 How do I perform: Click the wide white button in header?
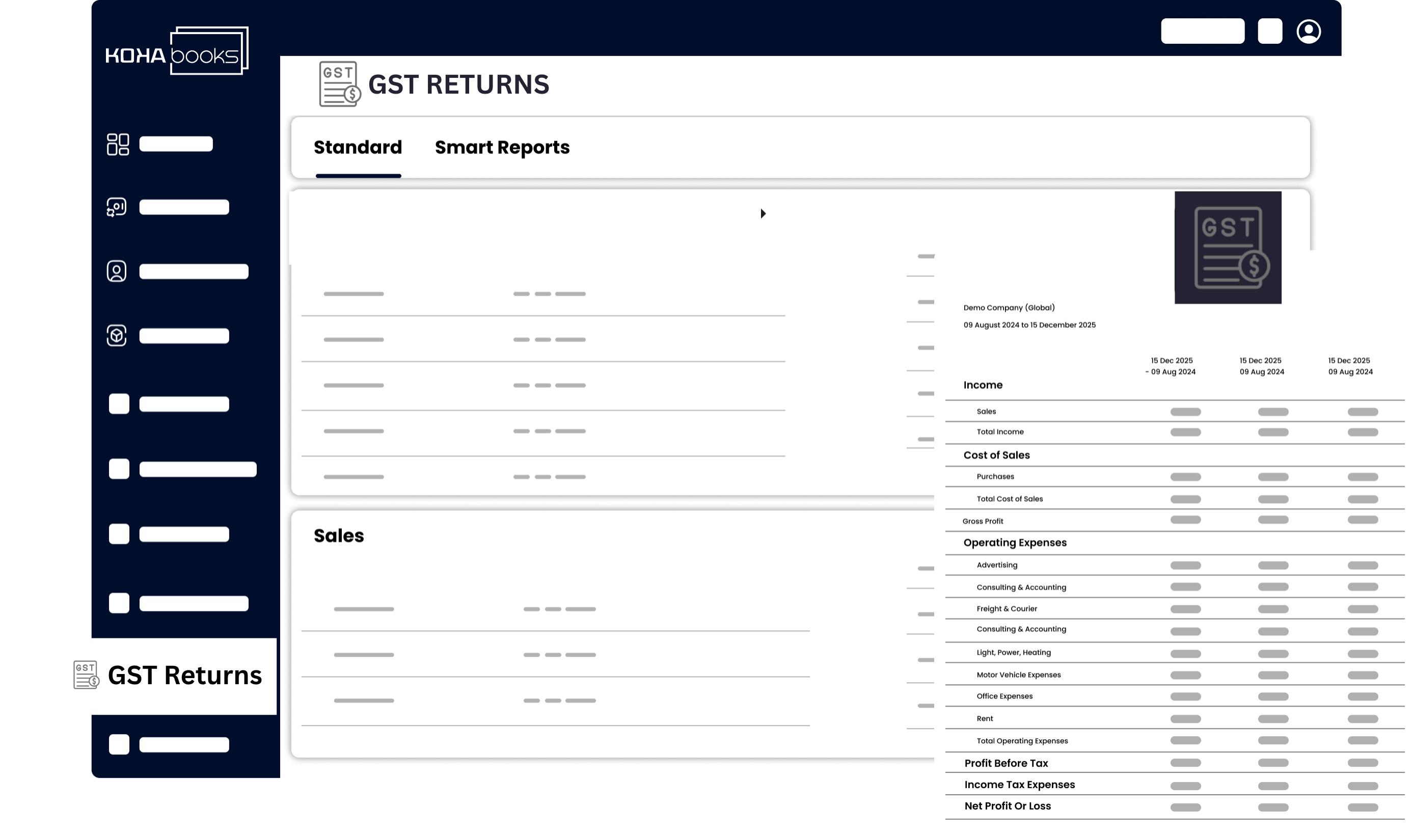(x=1202, y=31)
